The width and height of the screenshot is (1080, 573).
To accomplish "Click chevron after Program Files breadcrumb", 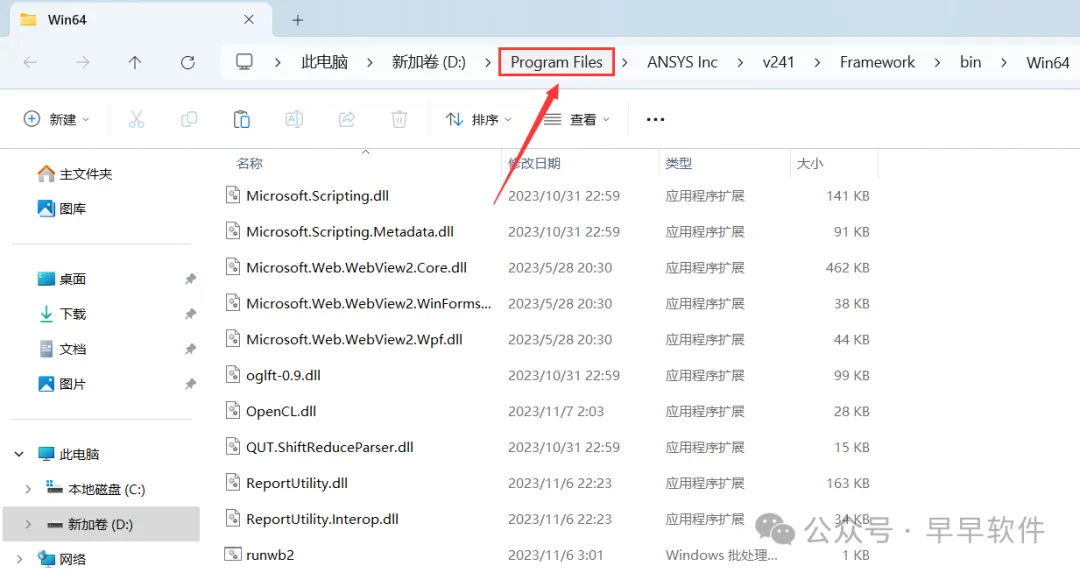I will pos(625,63).
